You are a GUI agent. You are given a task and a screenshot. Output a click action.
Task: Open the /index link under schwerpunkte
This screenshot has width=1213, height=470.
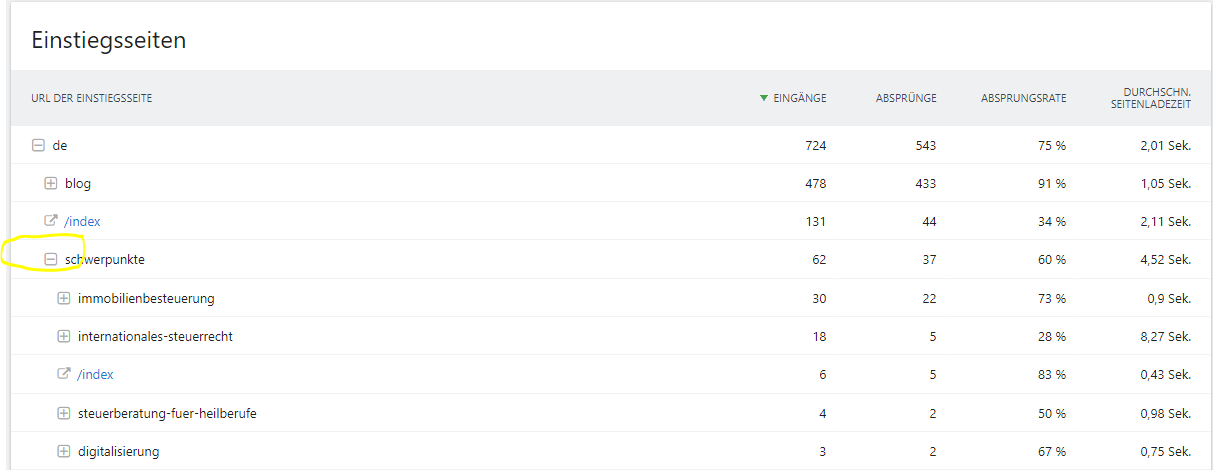click(96, 375)
